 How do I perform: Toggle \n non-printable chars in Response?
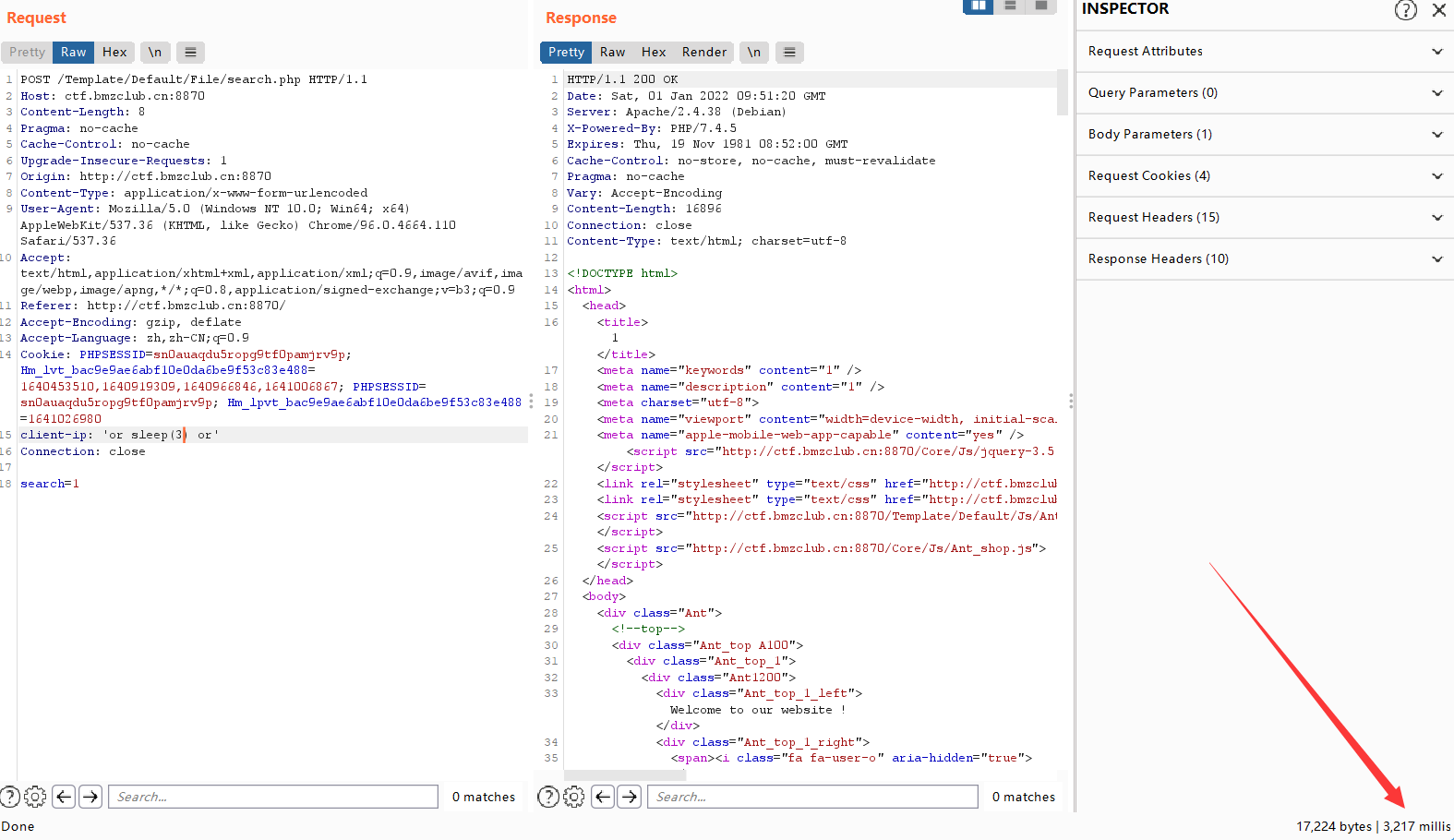coord(754,53)
